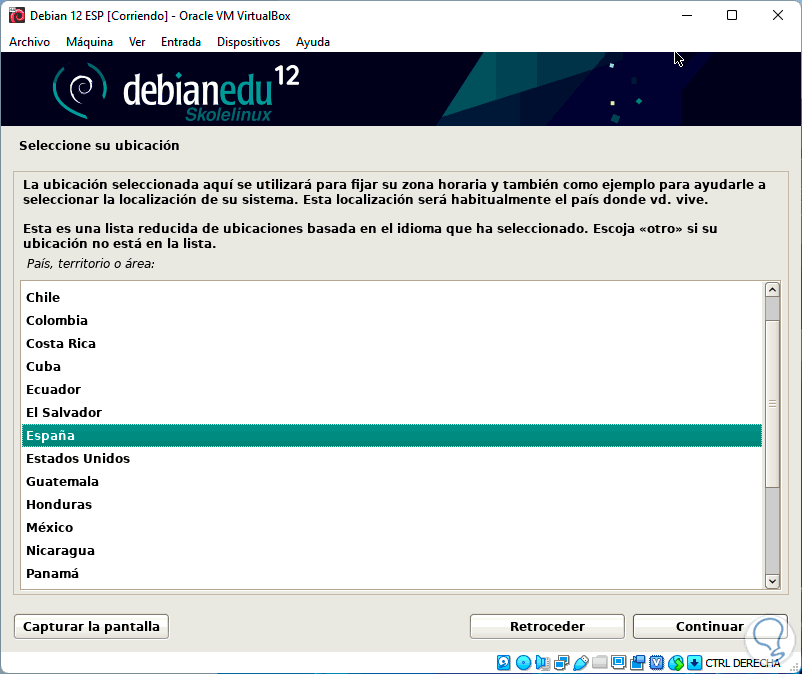Click the VirtualBox window title icon
Image resolution: width=802 pixels, height=674 pixels.
tap(17, 16)
